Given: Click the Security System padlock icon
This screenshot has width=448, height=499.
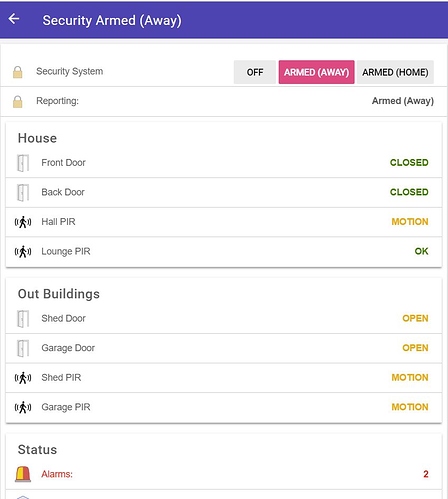Looking at the screenshot, I should point(18,72).
